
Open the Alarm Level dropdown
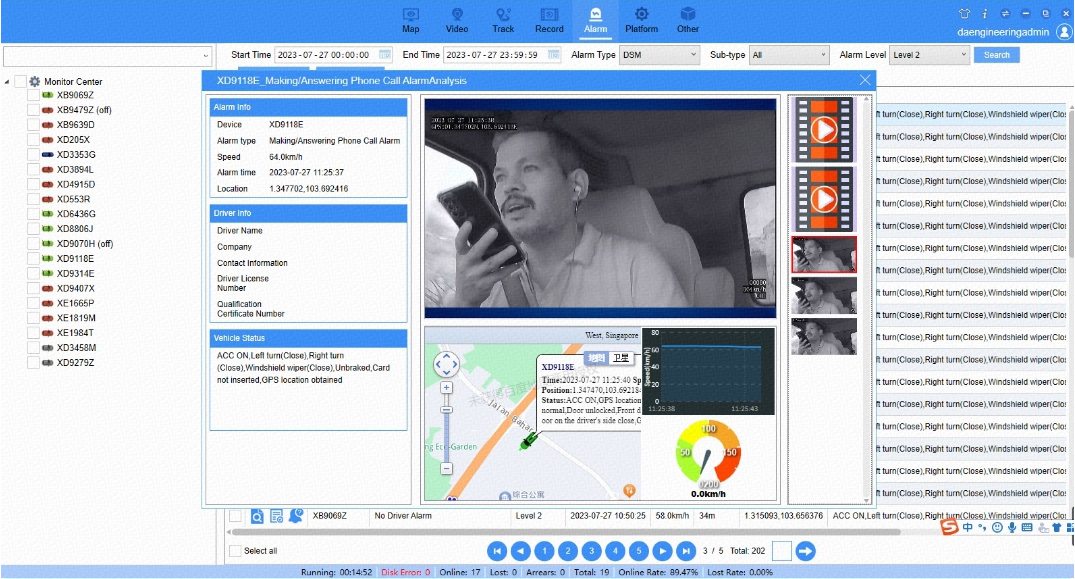coord(930,55)
